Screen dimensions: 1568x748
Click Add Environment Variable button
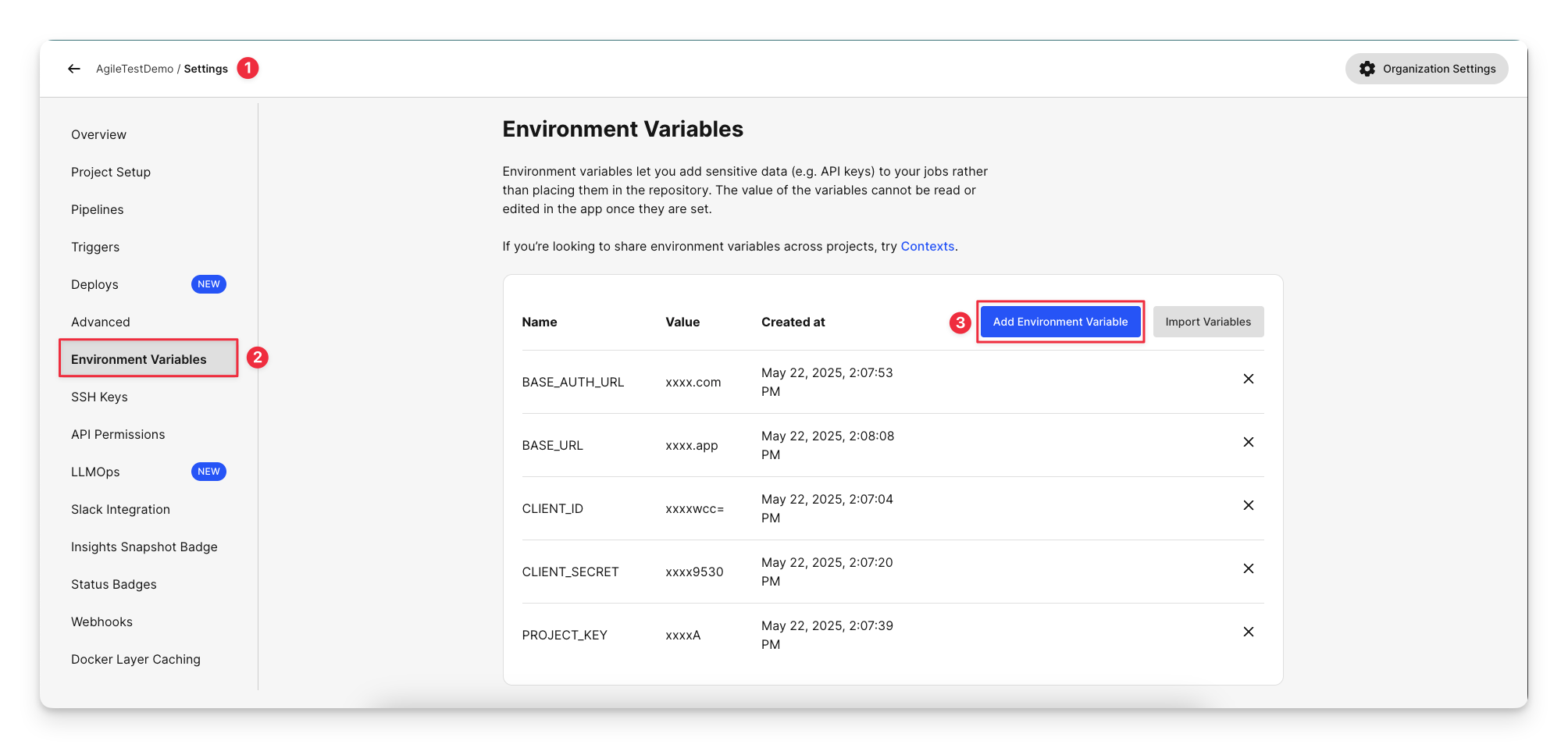pyautogui.click(x=1060, y=322)
